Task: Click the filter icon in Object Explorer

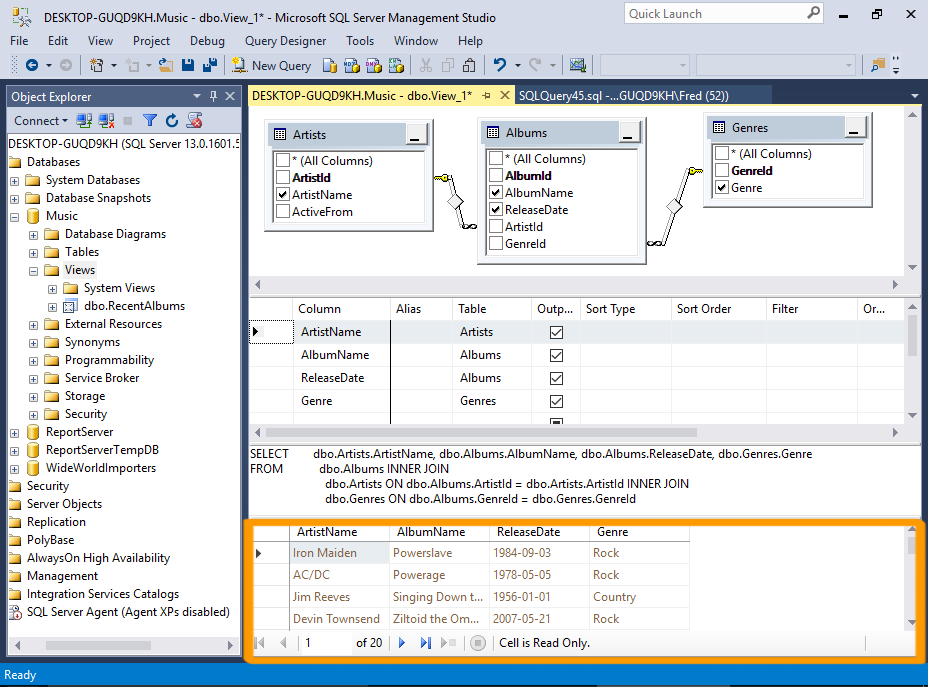Action: click(x=150, y=120)
